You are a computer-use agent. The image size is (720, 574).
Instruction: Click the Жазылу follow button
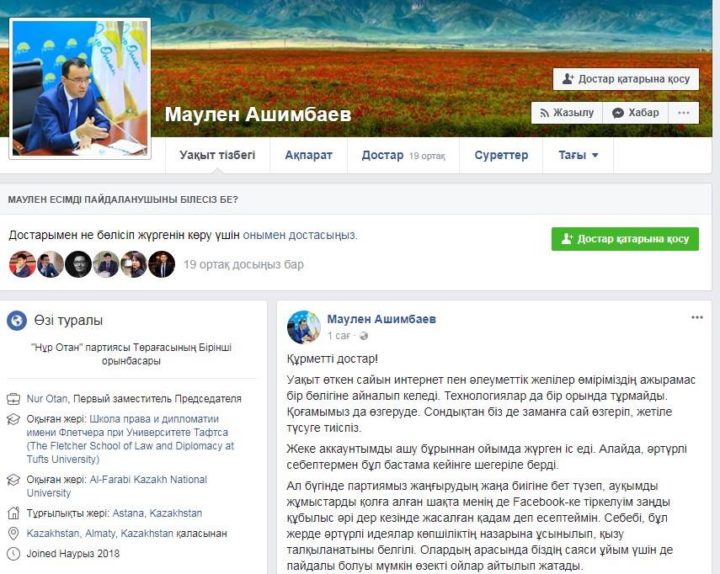click(567, 113)
